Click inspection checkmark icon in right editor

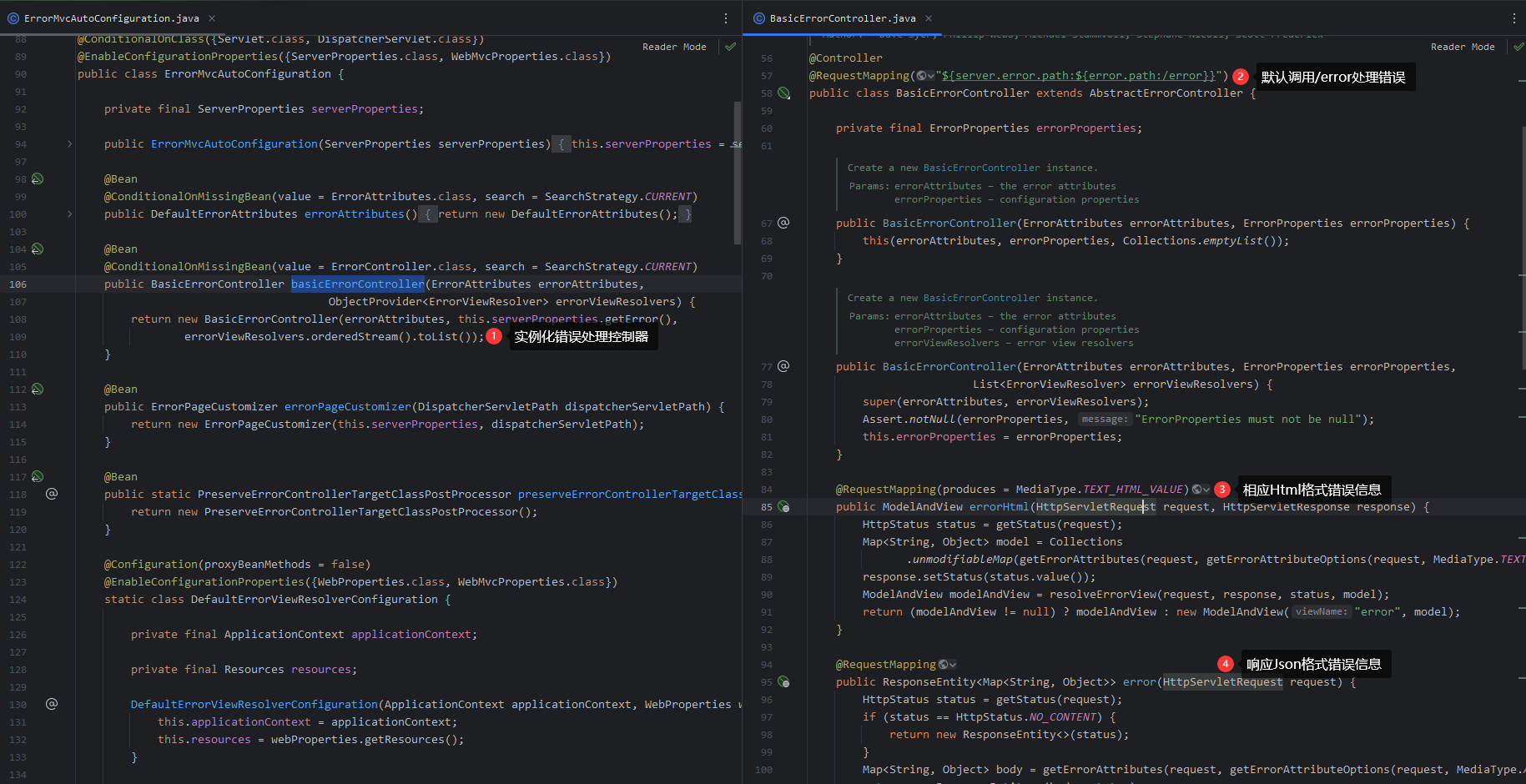pos(1518,47)
